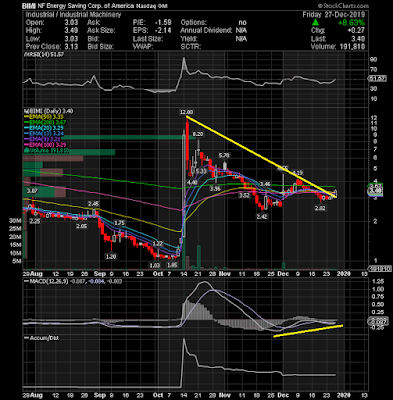Click the green up-arrow change indicator
The width and height of the screenshot is (393, 400).
[x=315, y=23]
